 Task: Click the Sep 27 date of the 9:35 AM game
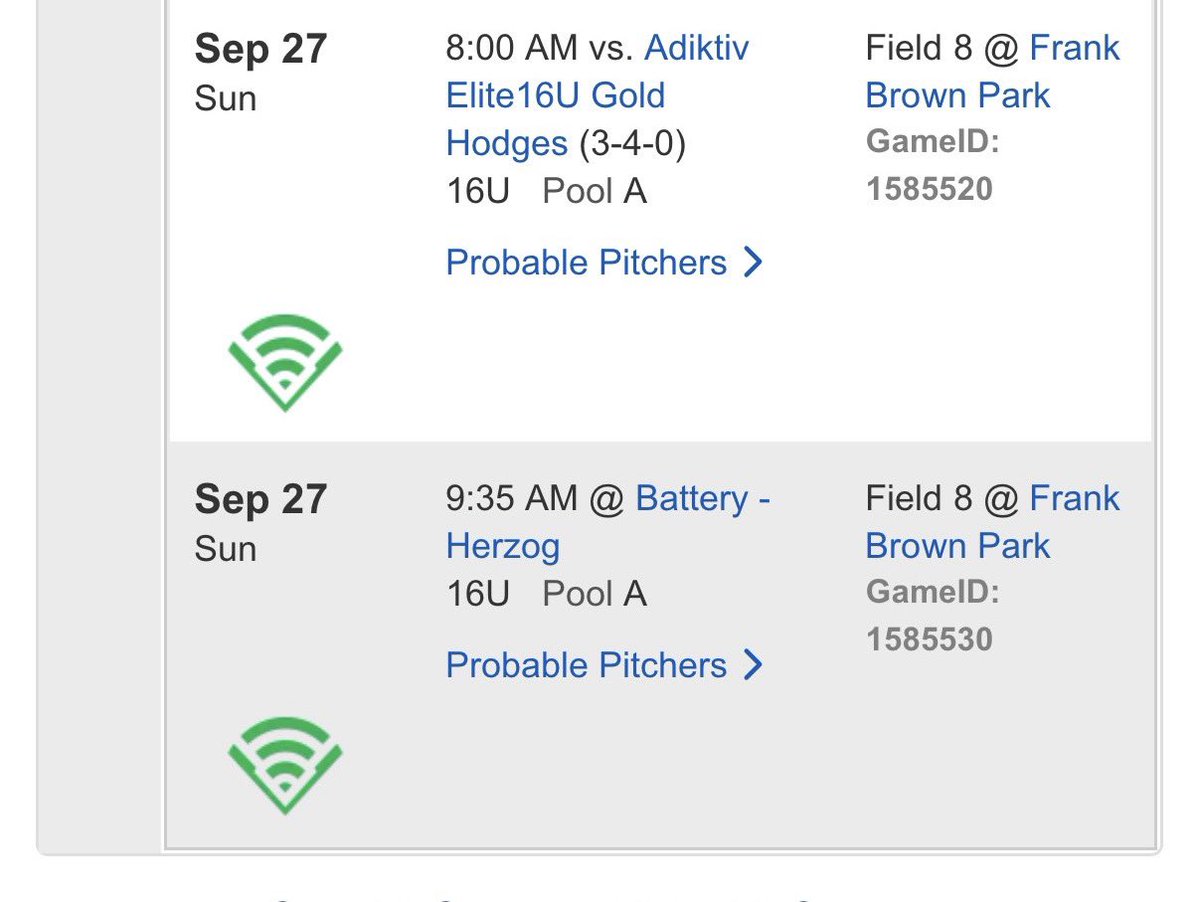(x=261, y=499)
